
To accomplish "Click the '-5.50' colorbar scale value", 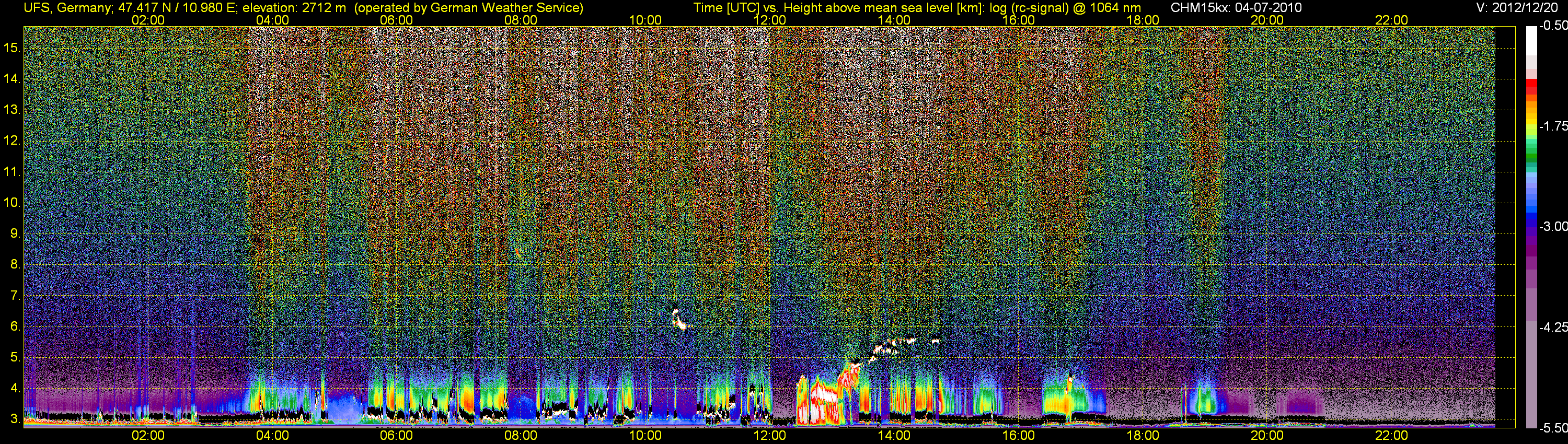I will tap(1553, 428).
